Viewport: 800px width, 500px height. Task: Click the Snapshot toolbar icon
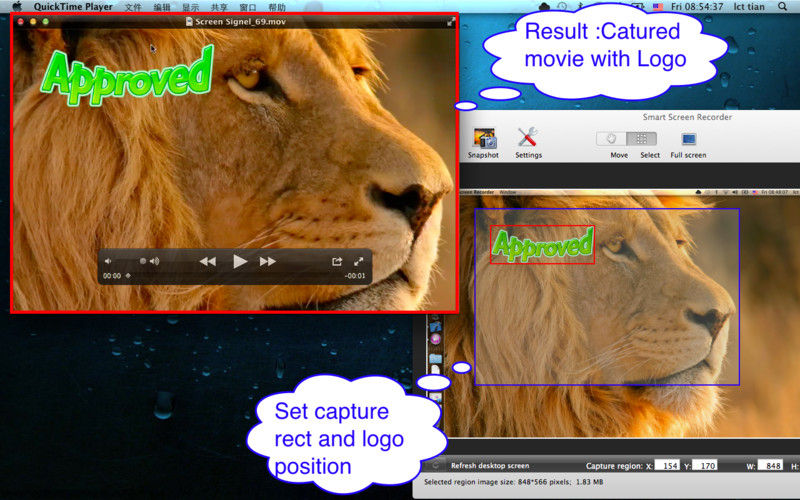point(484,139)
